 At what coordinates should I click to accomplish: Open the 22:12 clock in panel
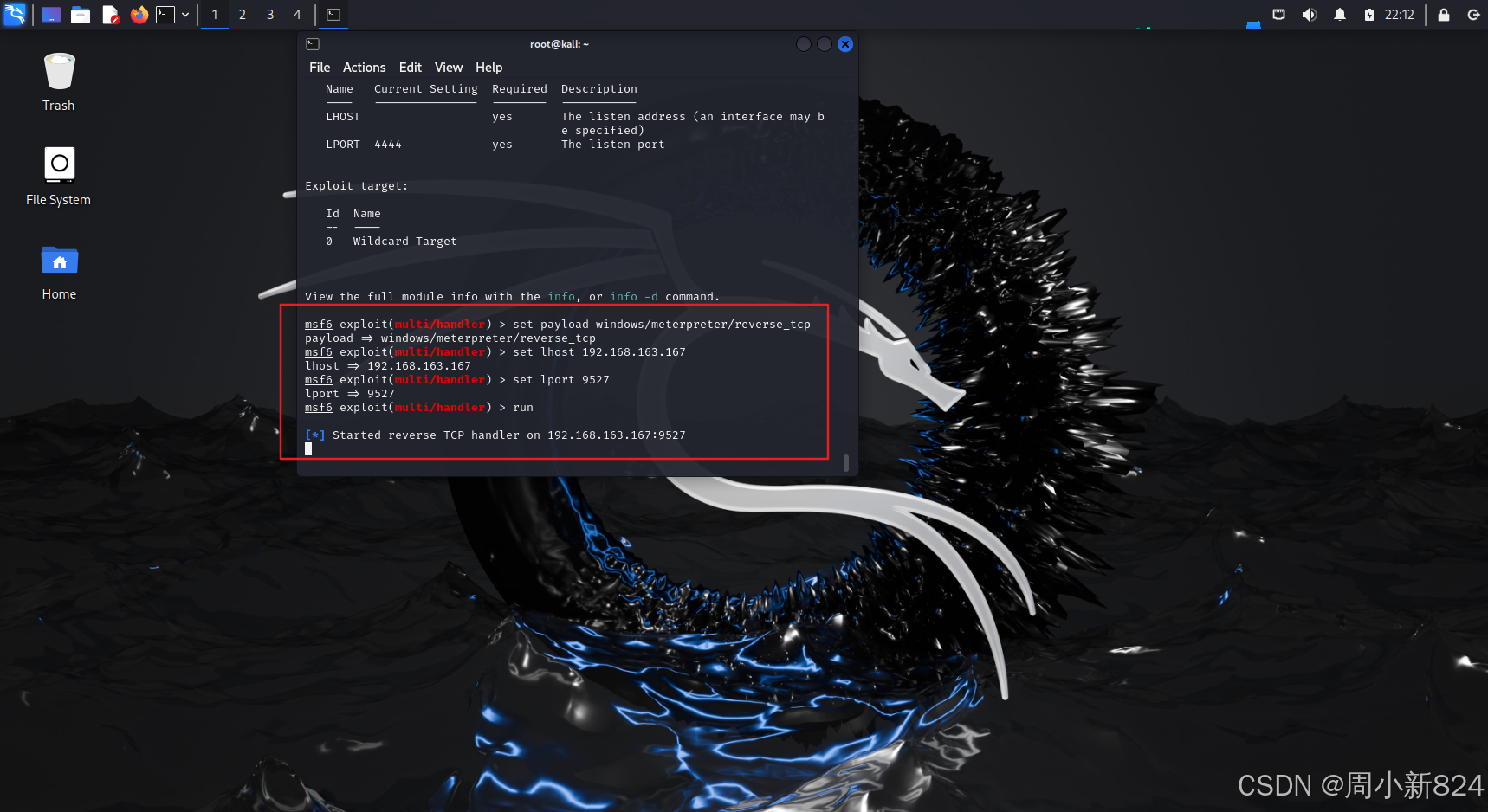tap(1399, 15)
